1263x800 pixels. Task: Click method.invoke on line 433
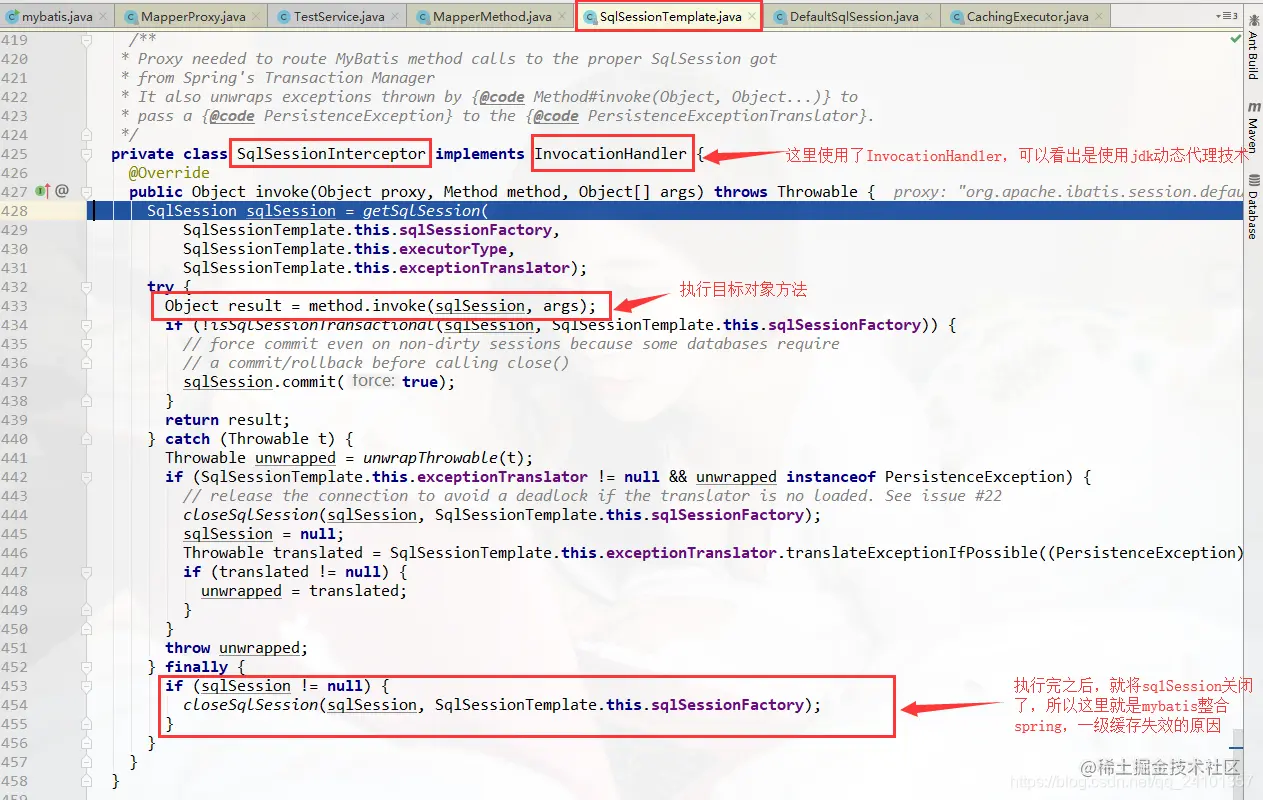[x=367, y=306]
